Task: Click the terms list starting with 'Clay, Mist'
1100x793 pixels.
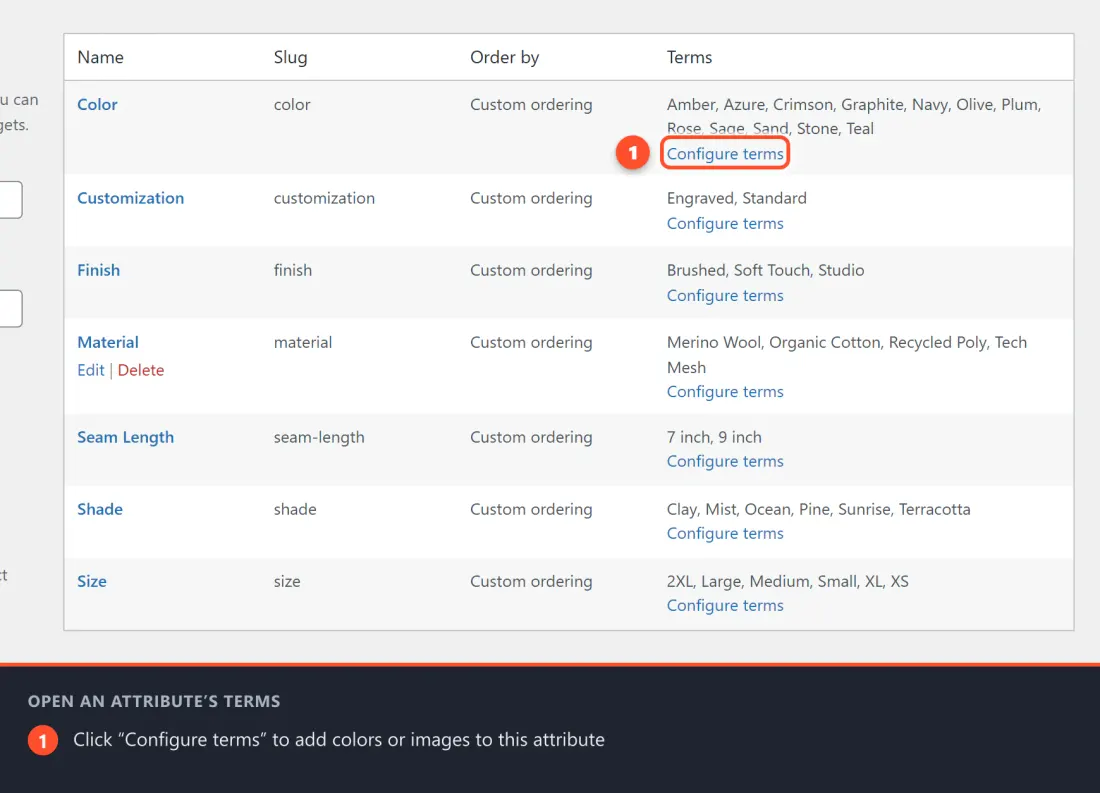Action: tap(819, 509)
